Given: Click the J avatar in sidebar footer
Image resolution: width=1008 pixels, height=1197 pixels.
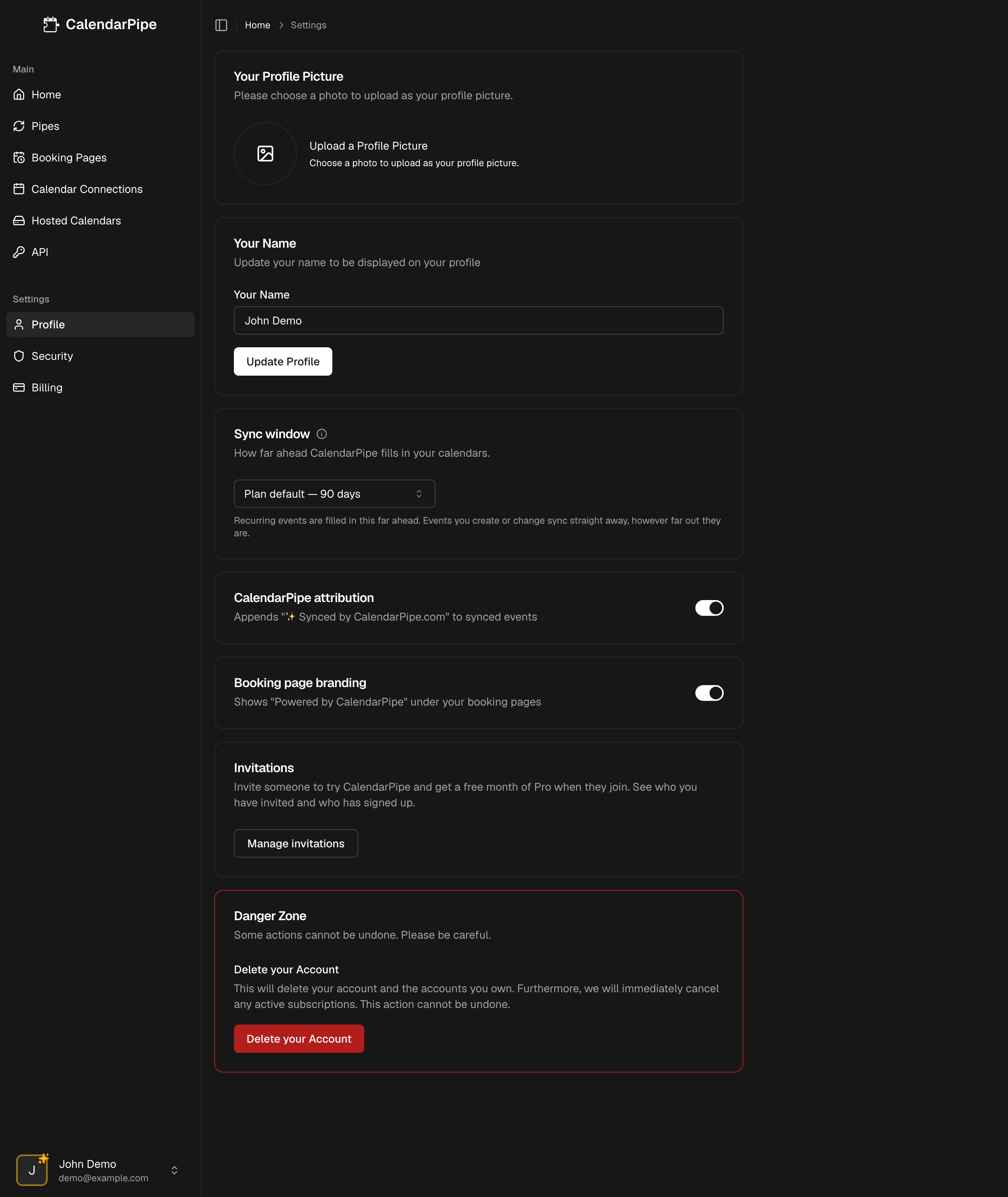Looking at the screenshot, I should (32, 1169).
